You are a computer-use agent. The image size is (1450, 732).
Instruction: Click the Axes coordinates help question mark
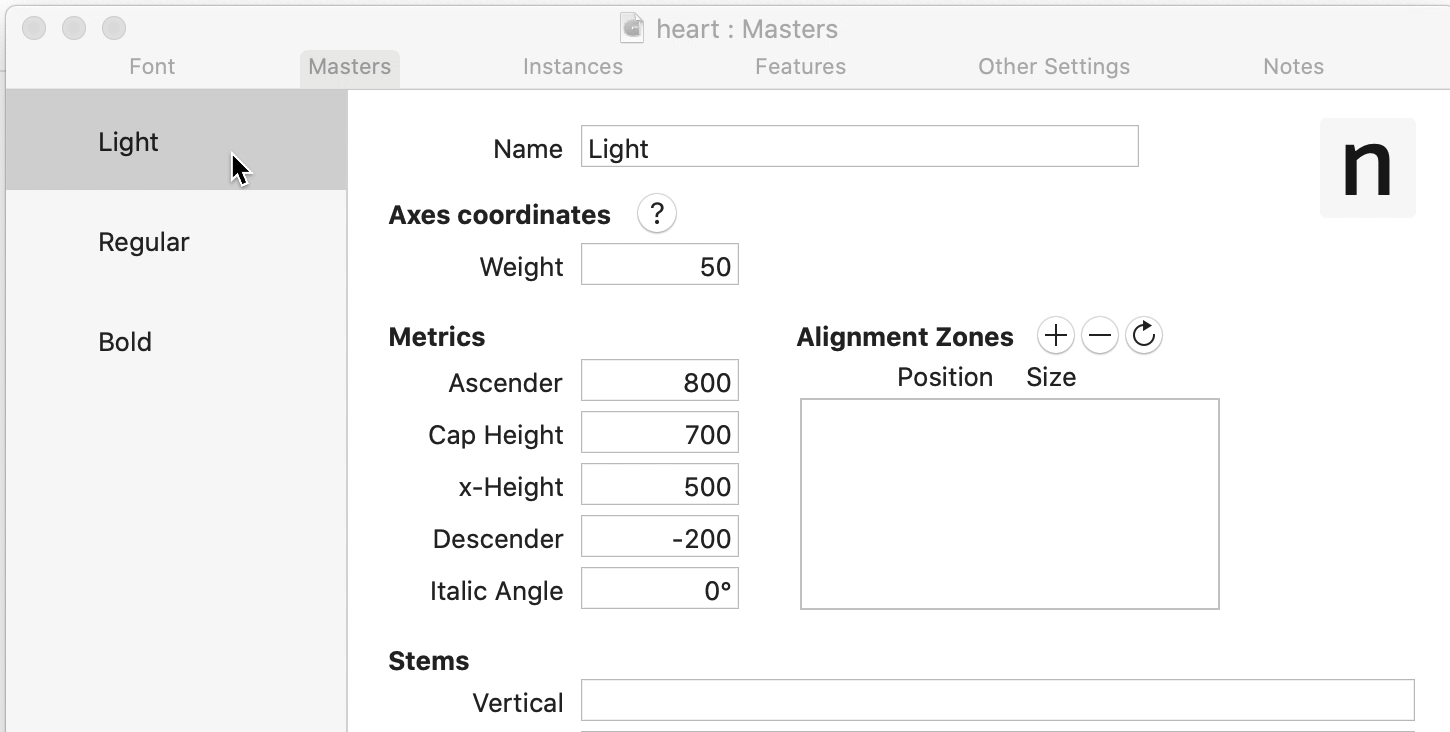(656, 214)
